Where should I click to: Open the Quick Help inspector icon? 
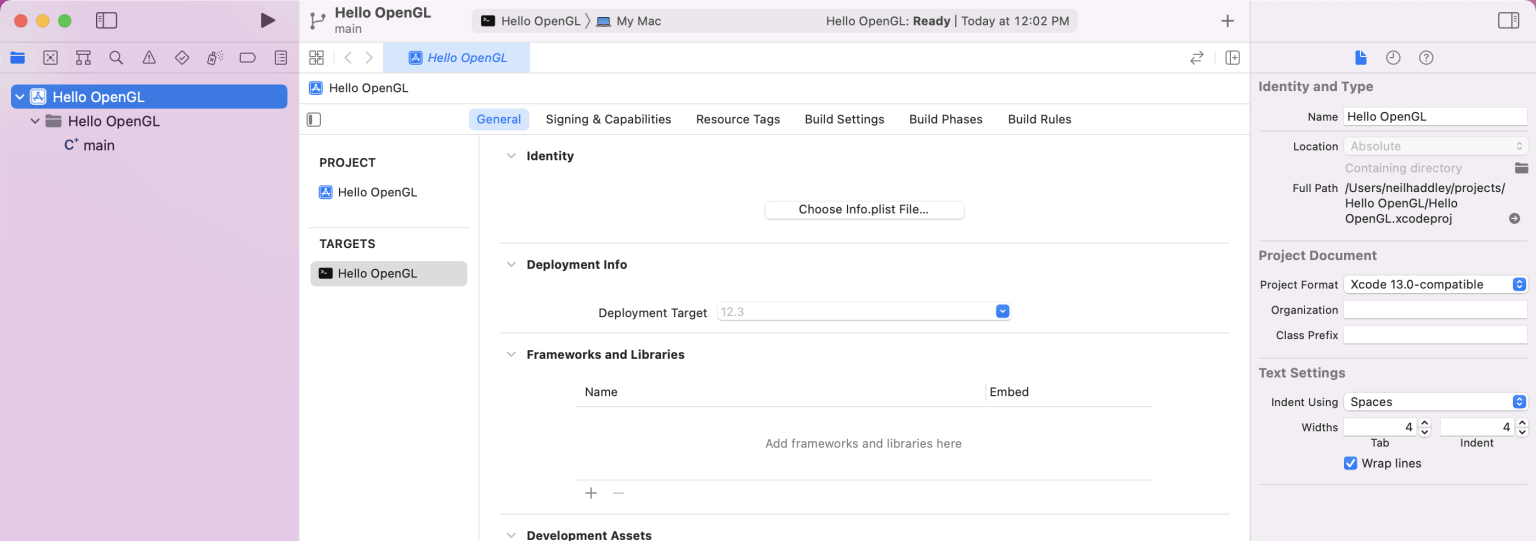[1426, 58]
